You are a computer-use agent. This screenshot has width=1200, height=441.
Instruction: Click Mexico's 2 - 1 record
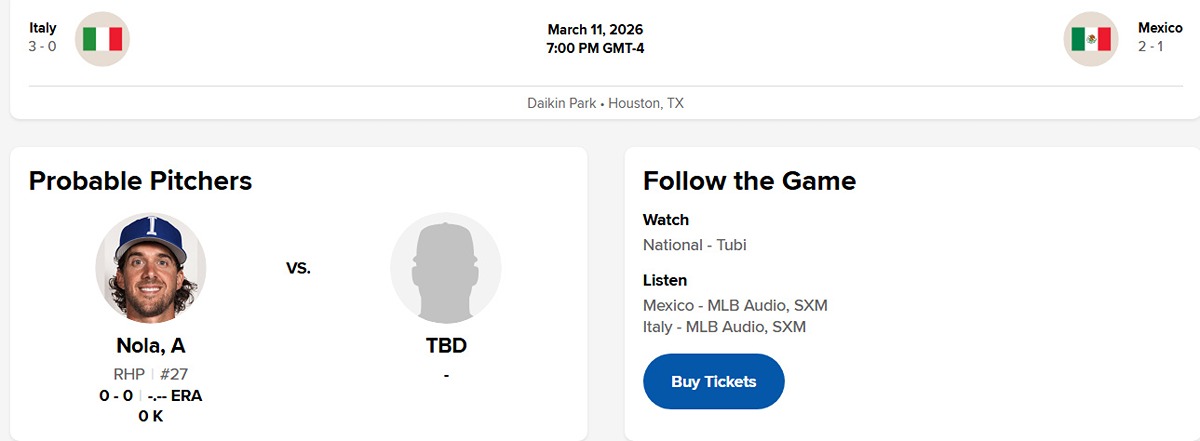[x=1160, y=47]
